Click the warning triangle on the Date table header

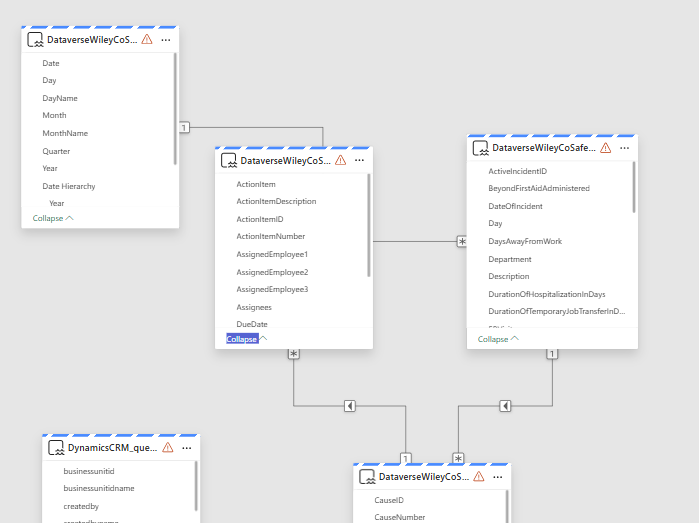point(147,39)
